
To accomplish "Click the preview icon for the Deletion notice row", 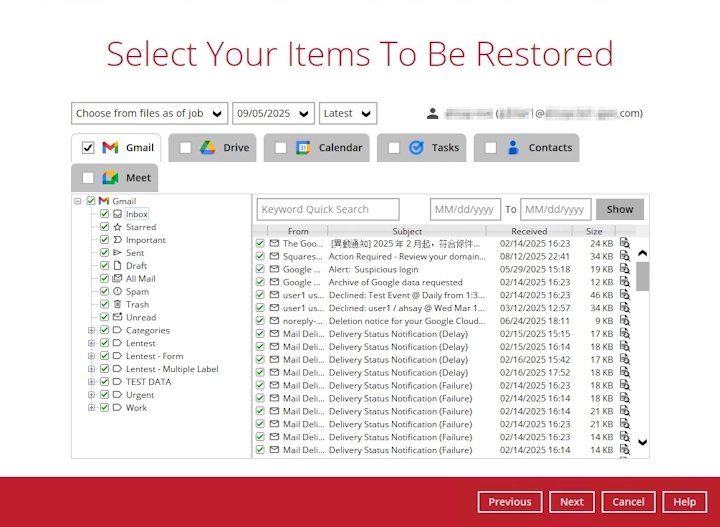I will 624,320.
